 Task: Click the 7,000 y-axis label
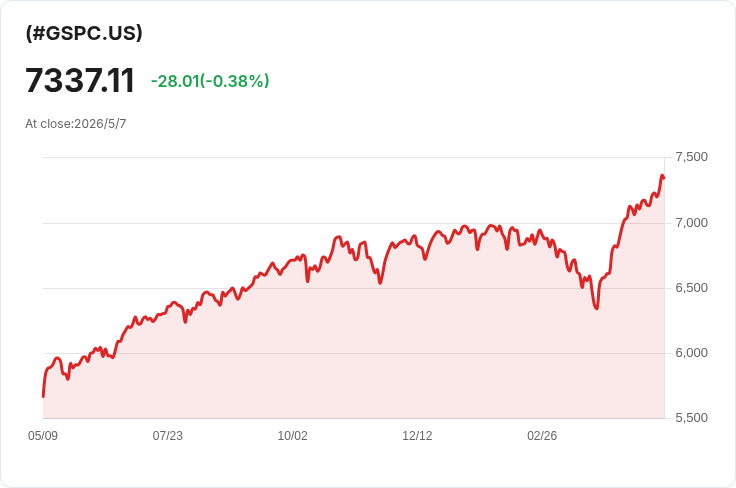click(x=691, y=223)
